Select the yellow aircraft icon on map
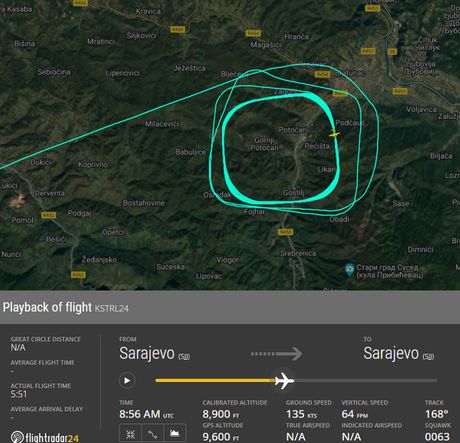Screen dimensions: 460x443 click(334, 134)
